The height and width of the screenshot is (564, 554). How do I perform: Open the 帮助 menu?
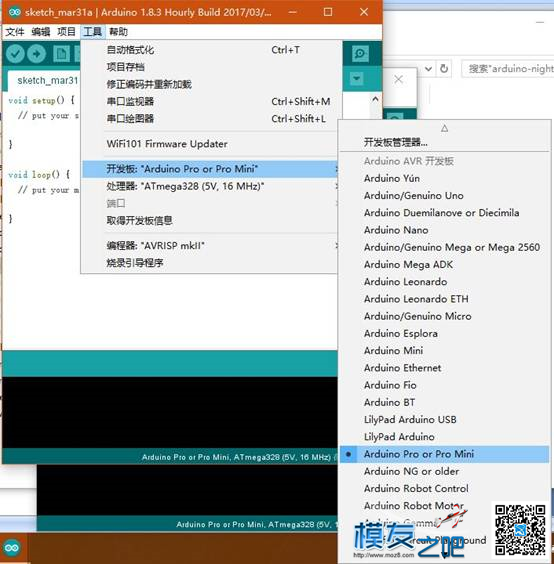pos(118,32)
